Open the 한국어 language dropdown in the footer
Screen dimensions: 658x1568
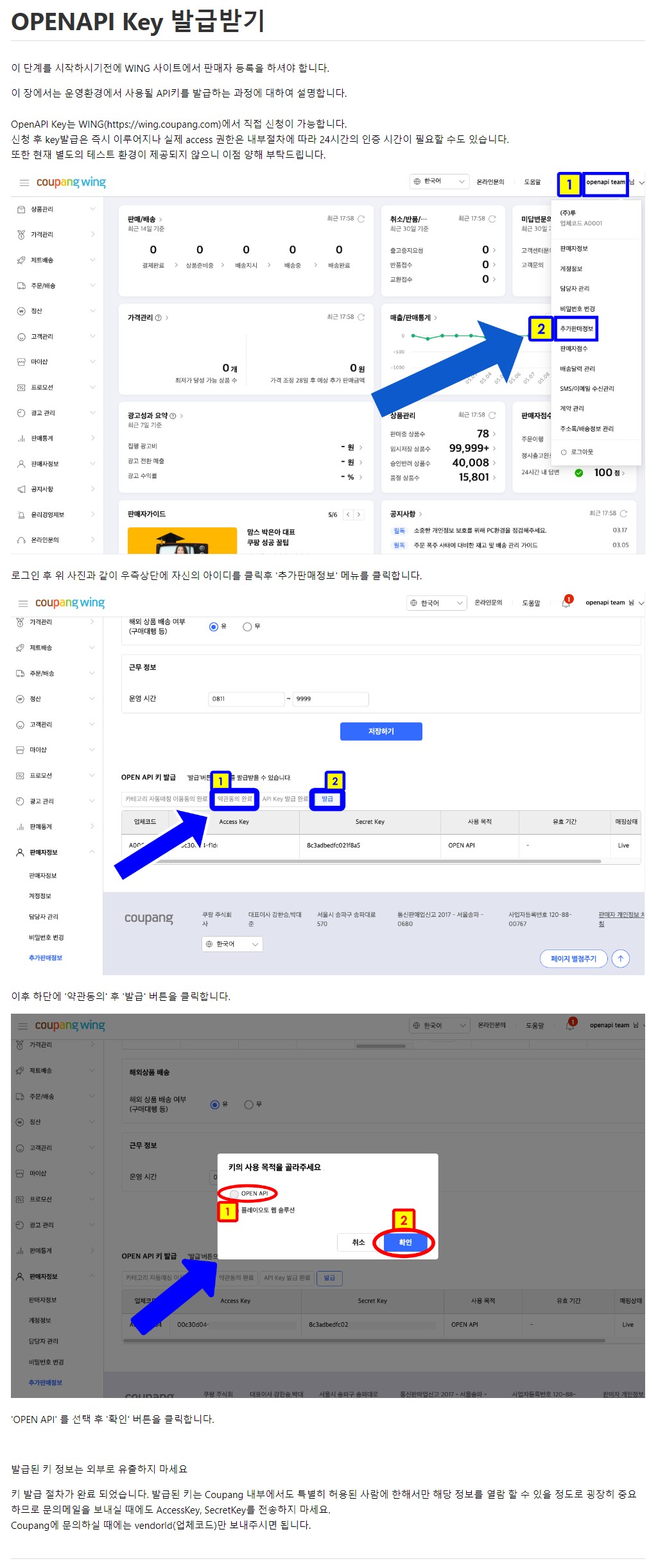232,944
